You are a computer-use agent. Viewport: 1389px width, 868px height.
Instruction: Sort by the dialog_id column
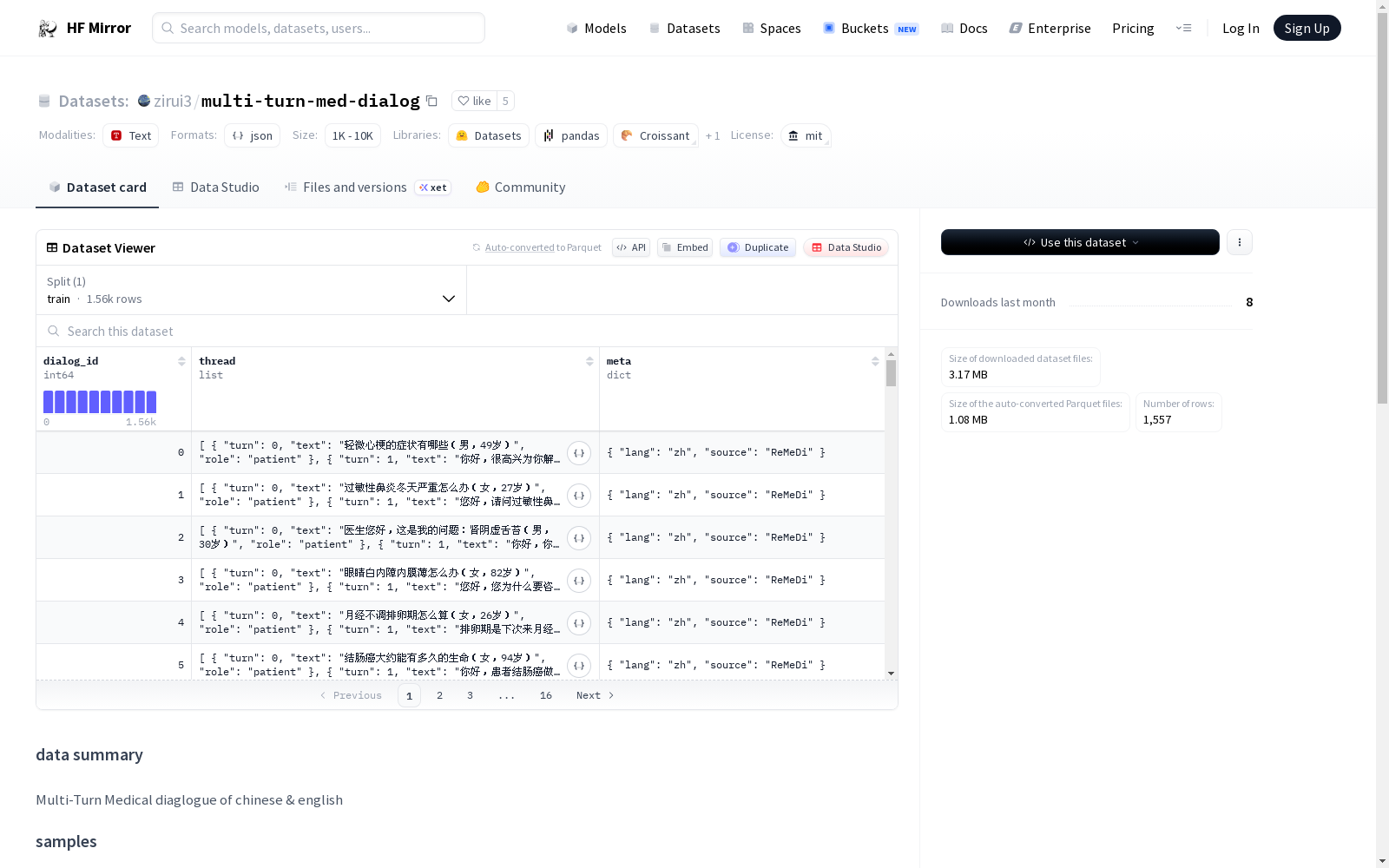pyautogui.click(x=181, y=361)
